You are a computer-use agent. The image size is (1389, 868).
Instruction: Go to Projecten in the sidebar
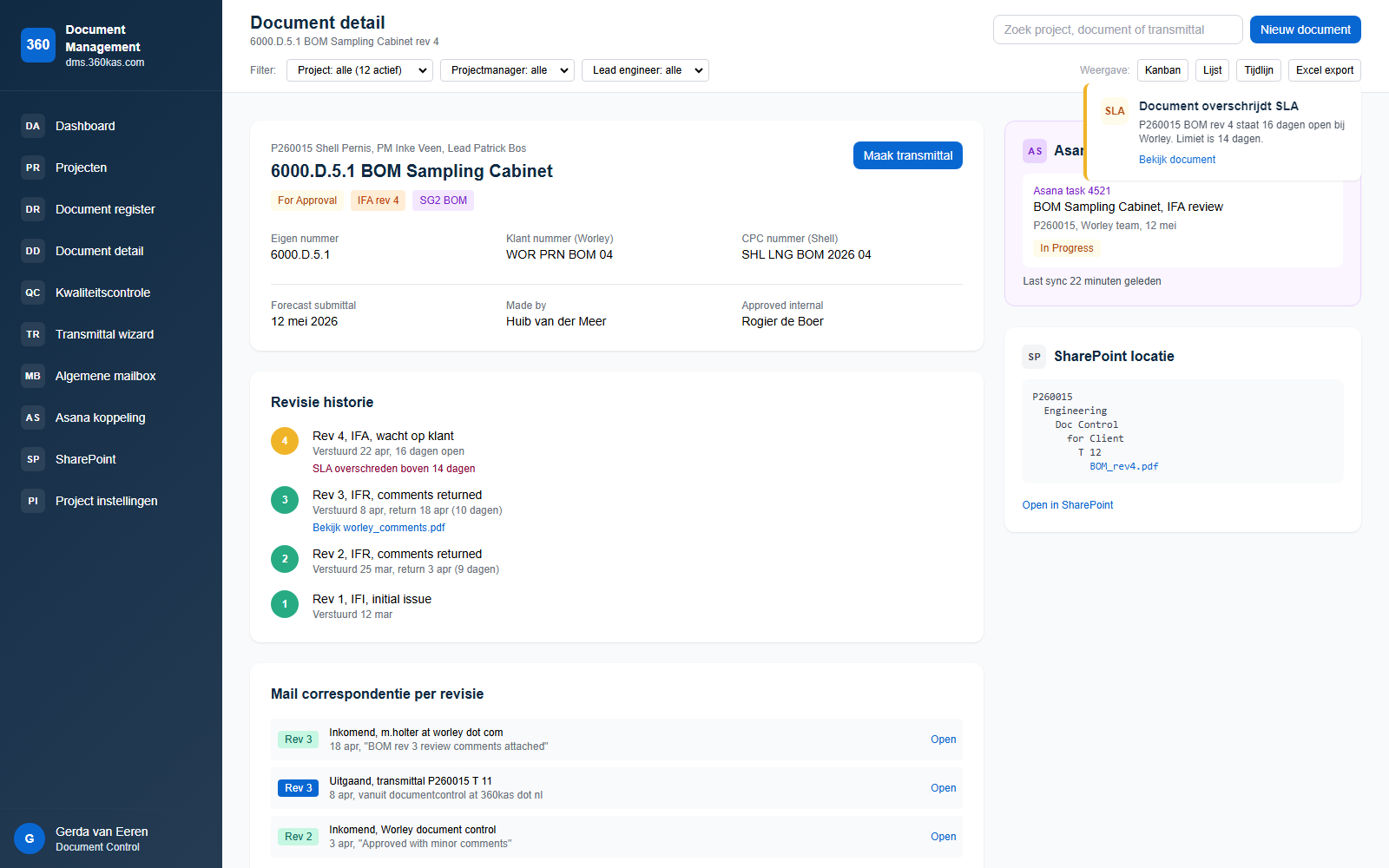pyautogui.click(x=111, y=168)
